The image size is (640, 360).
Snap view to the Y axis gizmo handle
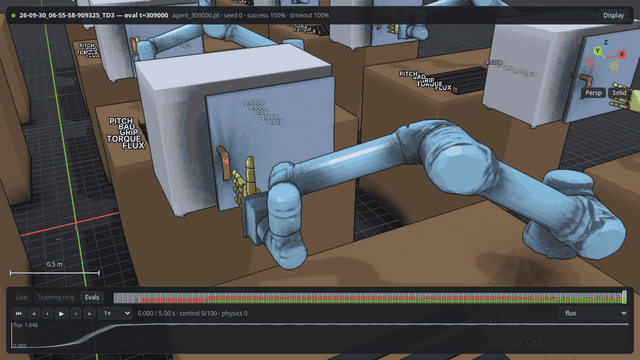598,51
